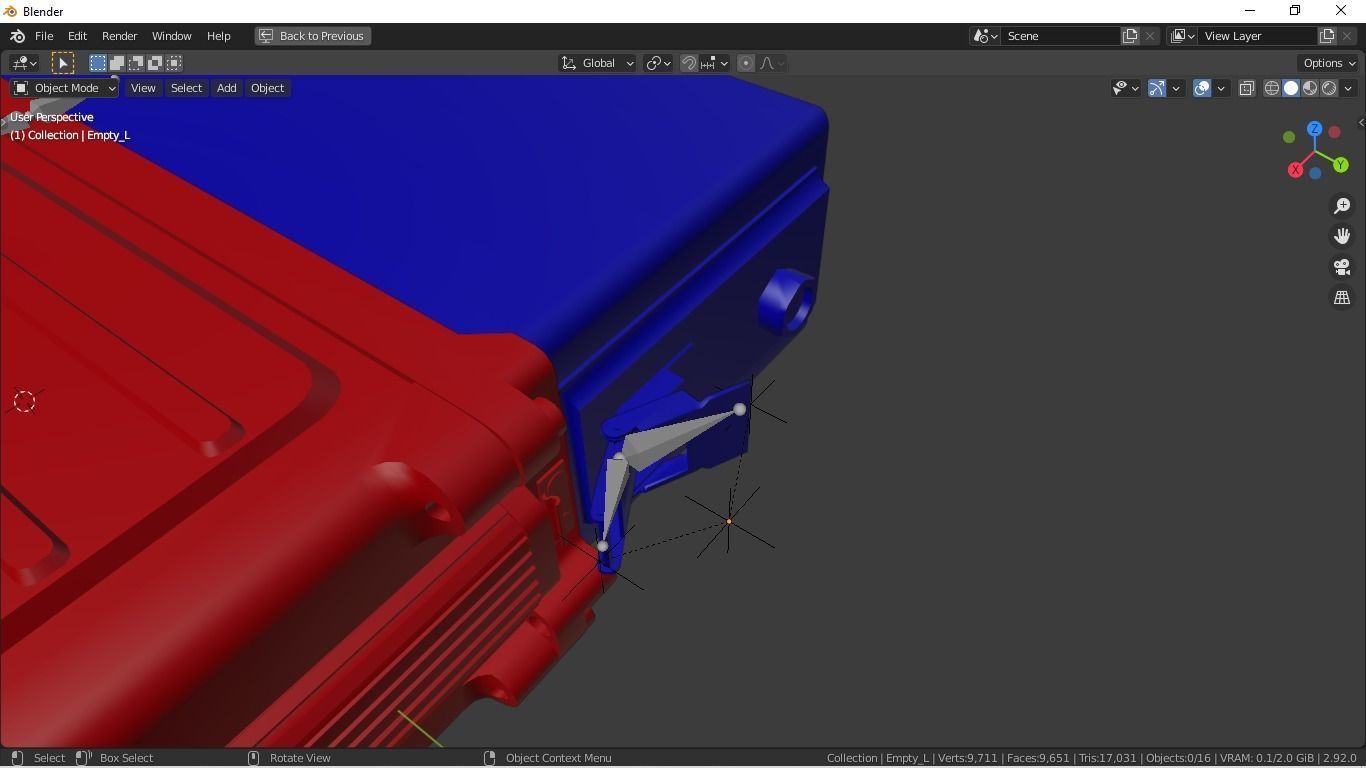
Task: Open the Object Mode dropdown
Action: [x=65, y=88]
